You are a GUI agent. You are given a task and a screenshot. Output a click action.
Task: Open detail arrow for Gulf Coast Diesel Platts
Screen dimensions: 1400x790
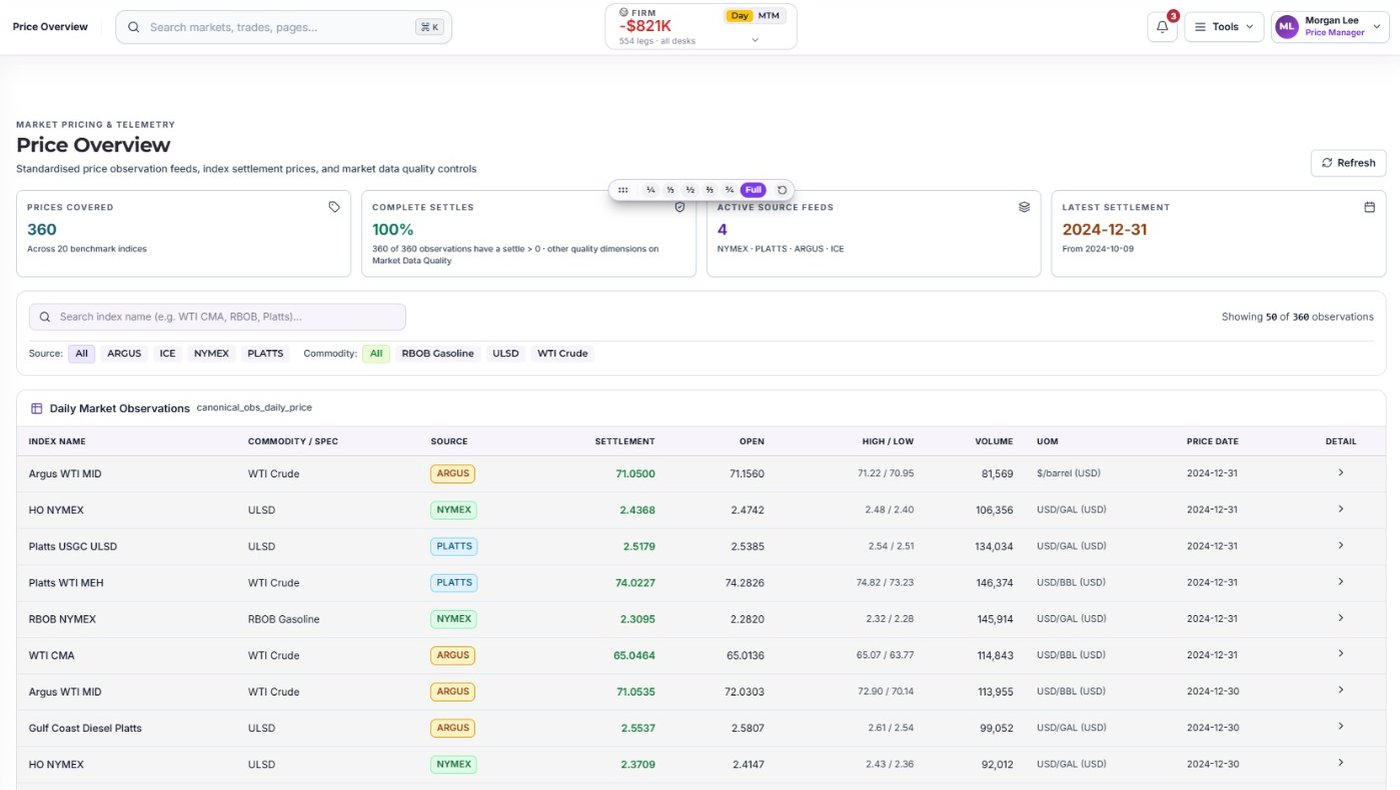[1341, 727]
